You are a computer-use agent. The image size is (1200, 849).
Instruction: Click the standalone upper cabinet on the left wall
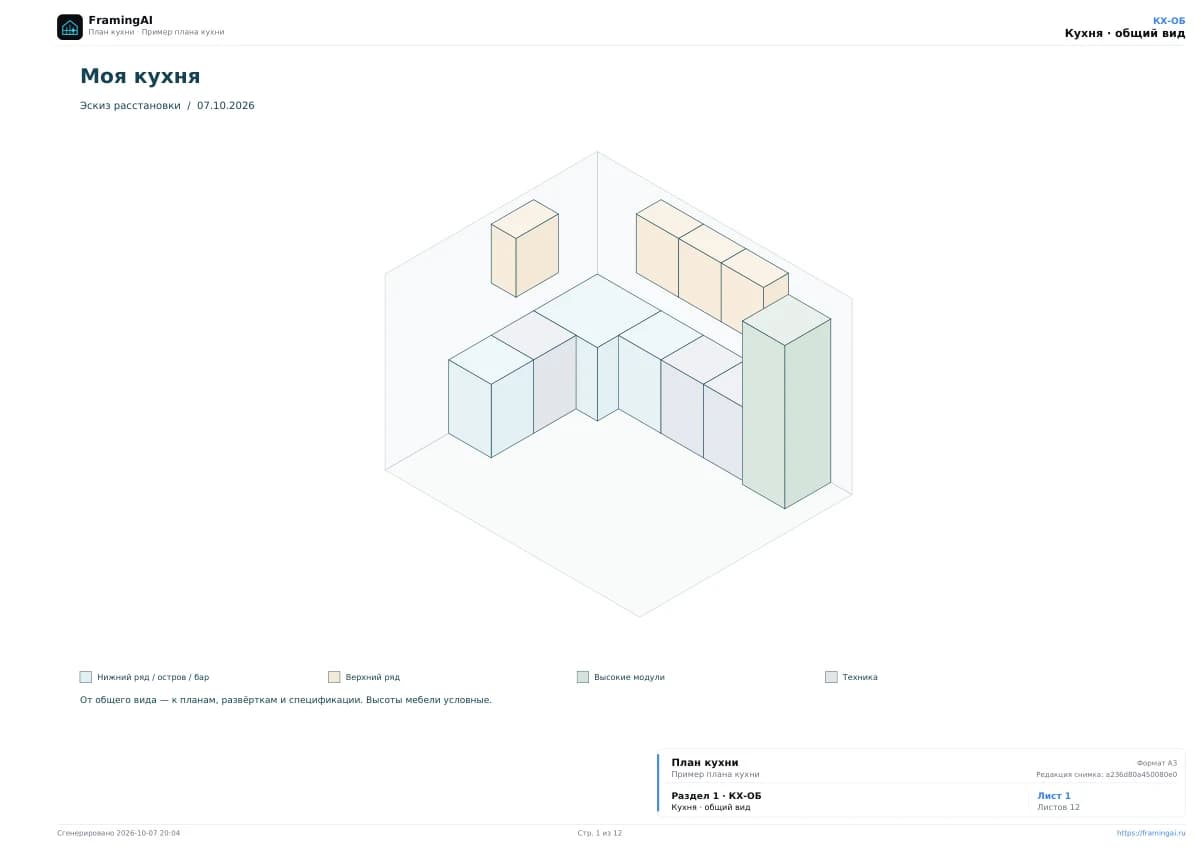[x=524, y=248]
